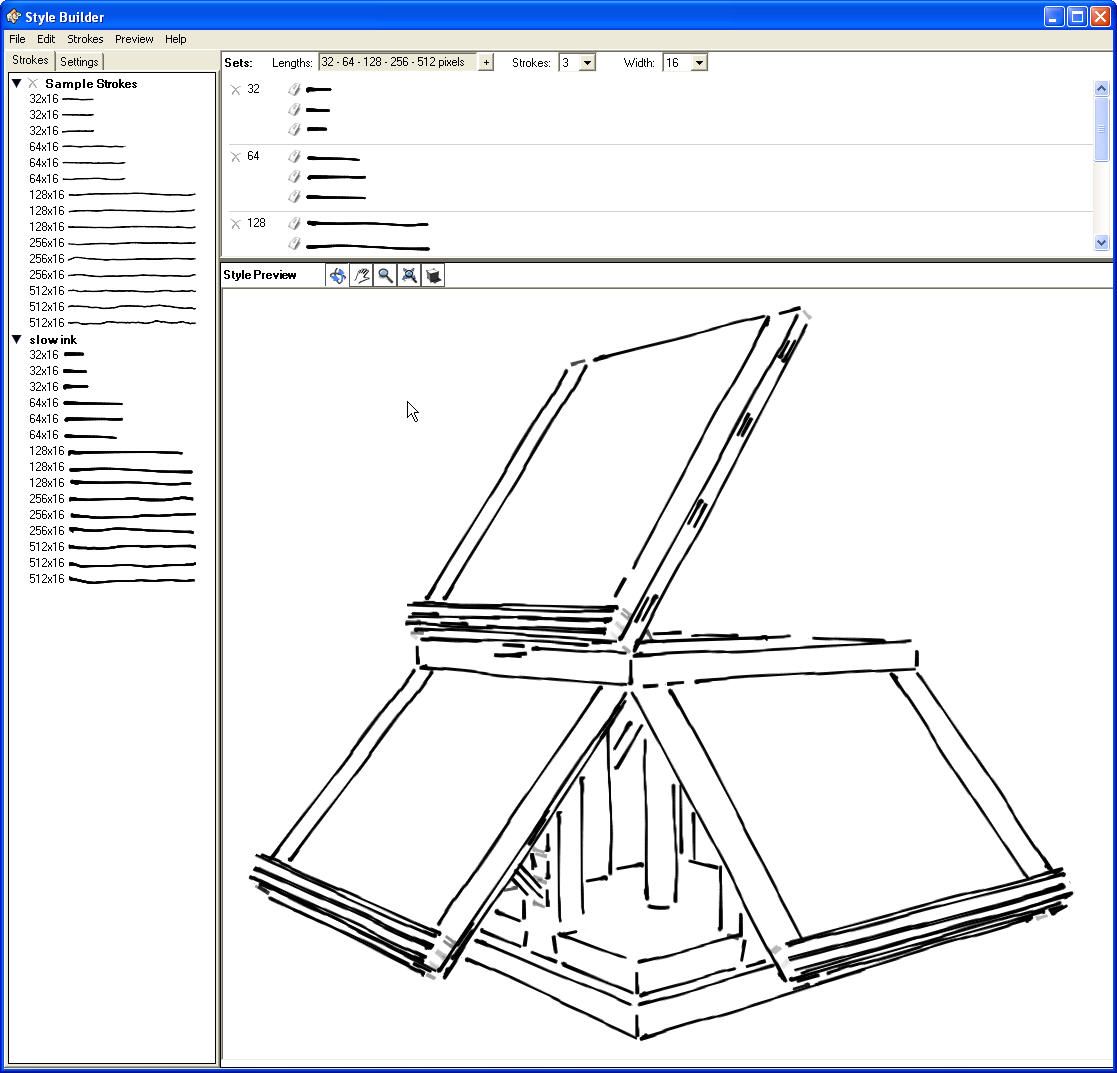Switch to the Settings tab
The image size is (1117, 1073).
pos(79,62)
